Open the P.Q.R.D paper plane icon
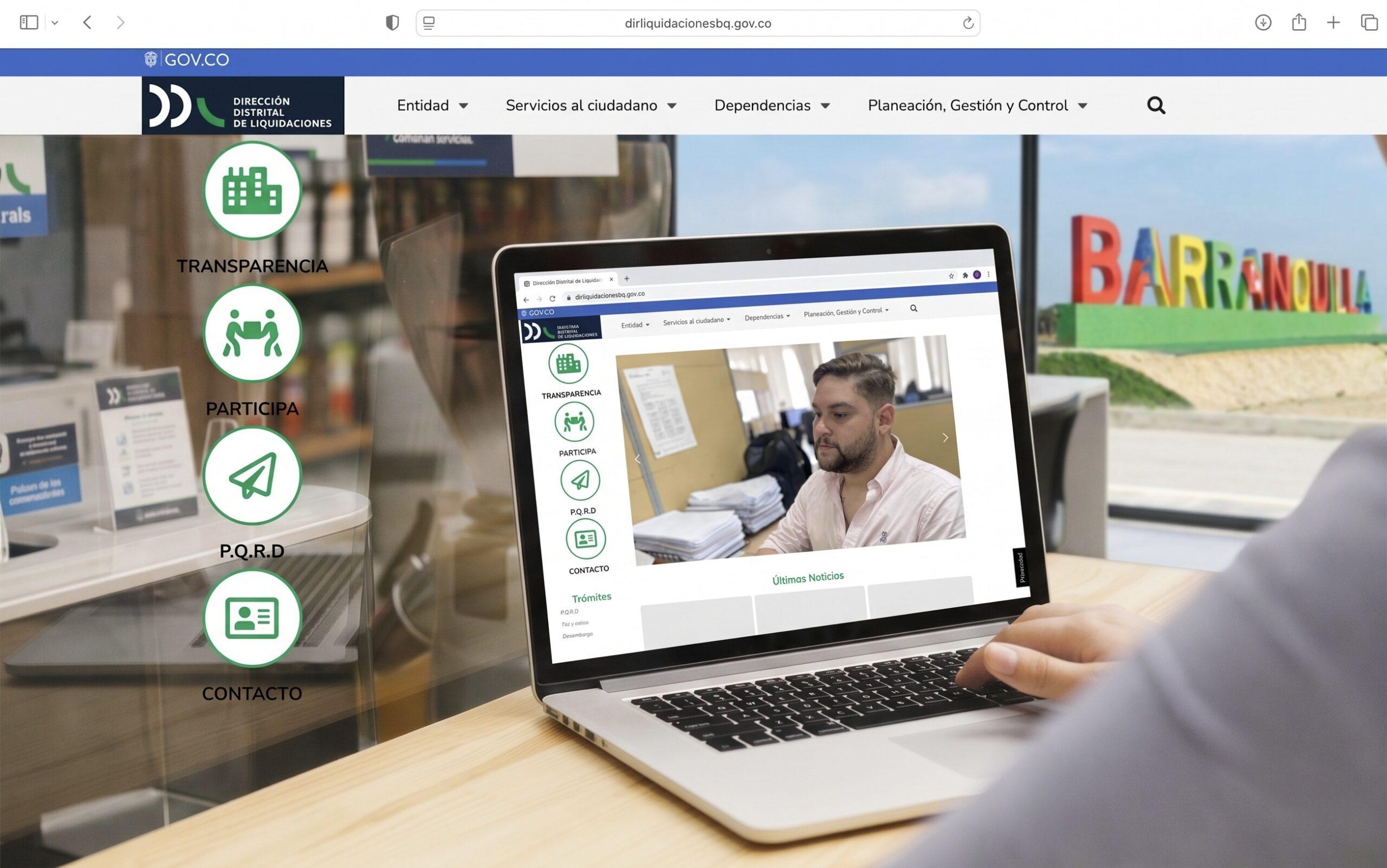Image resolution: width=1387 pixels, height=868 pixels. (252, 475)
